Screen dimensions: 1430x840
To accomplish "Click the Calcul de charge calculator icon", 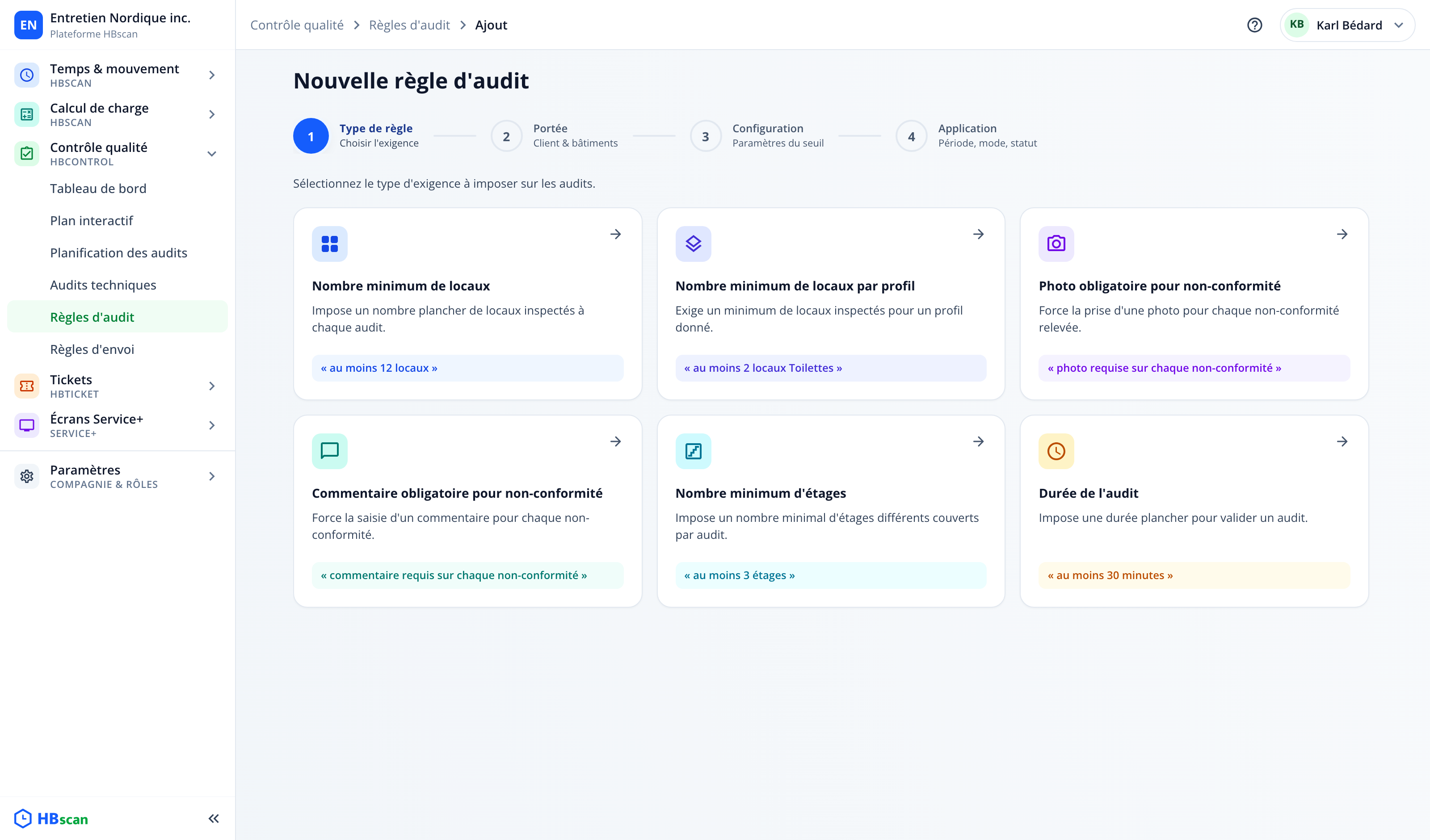I will click(x=27, y=114).
